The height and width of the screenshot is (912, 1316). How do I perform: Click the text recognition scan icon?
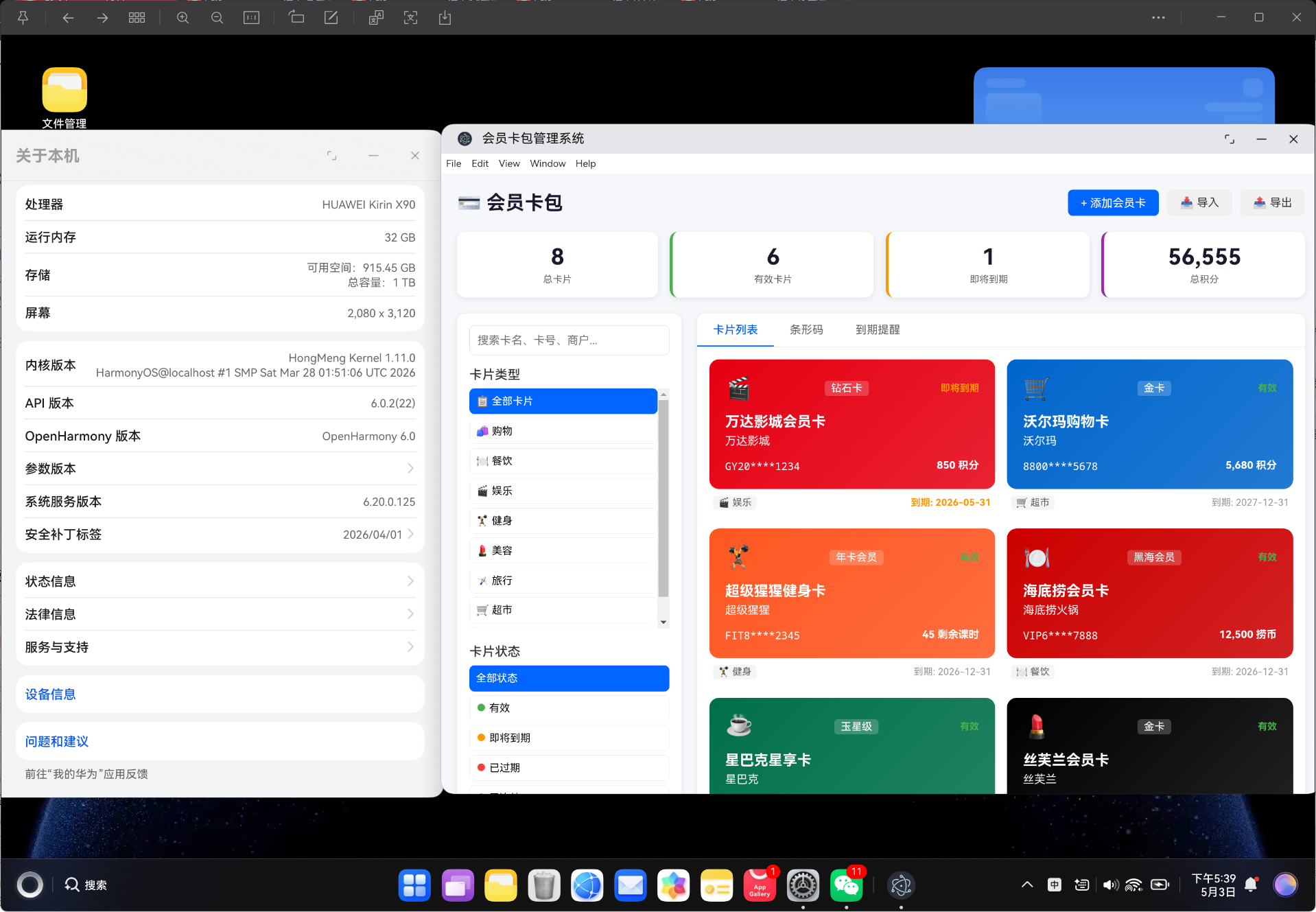(x=410, y=18)
